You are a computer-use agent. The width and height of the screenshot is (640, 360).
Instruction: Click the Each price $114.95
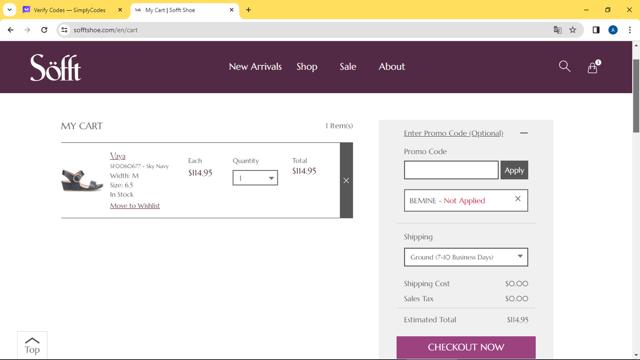coord(200,173)
